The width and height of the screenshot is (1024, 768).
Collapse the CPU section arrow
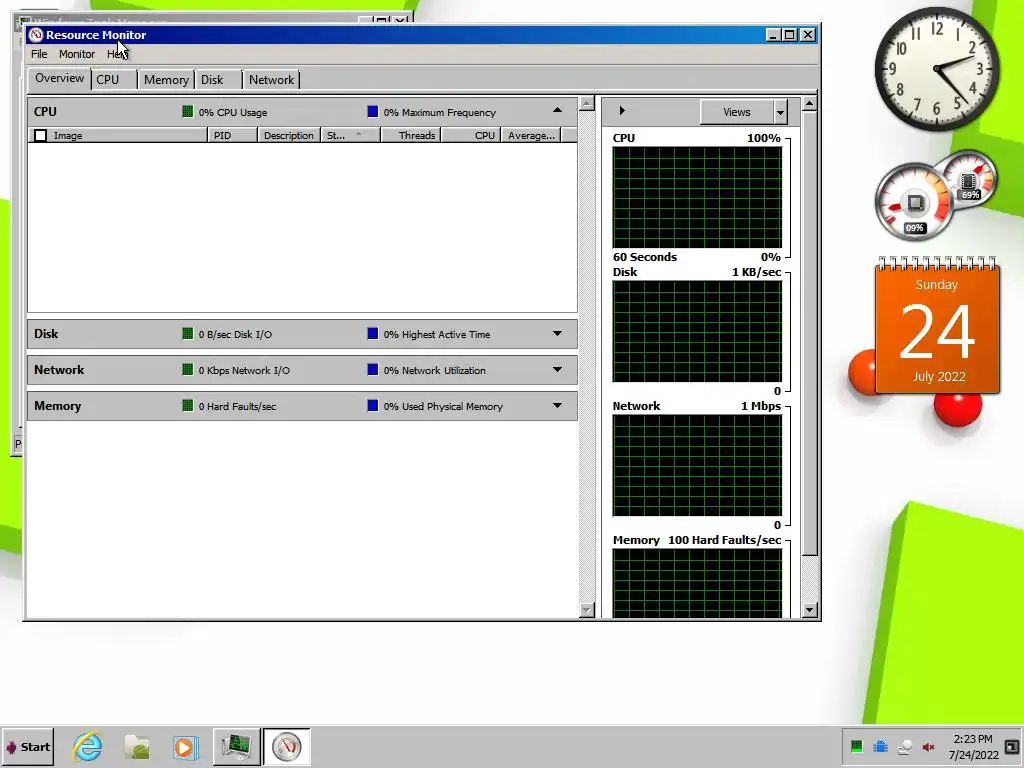pos(557,110)
